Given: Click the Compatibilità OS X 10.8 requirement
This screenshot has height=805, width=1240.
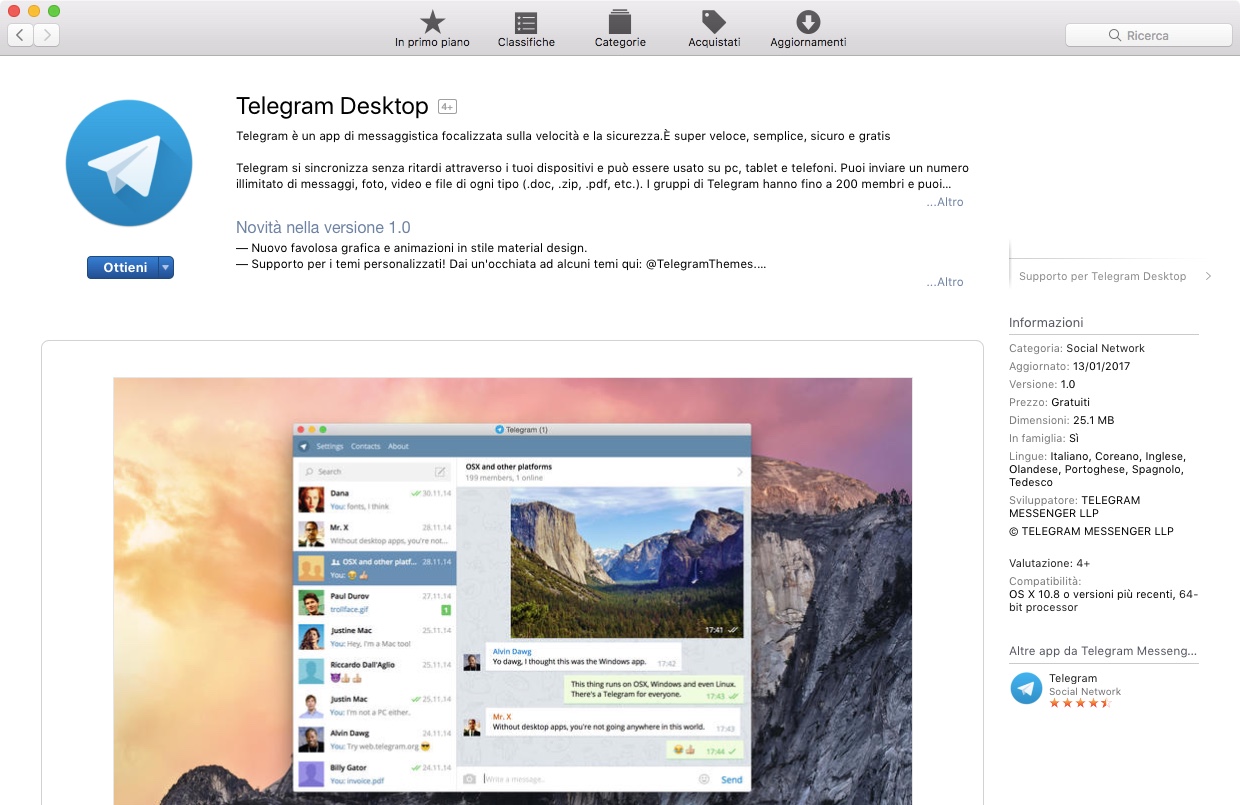Looking at the screenshot, I should [1103, 594].
